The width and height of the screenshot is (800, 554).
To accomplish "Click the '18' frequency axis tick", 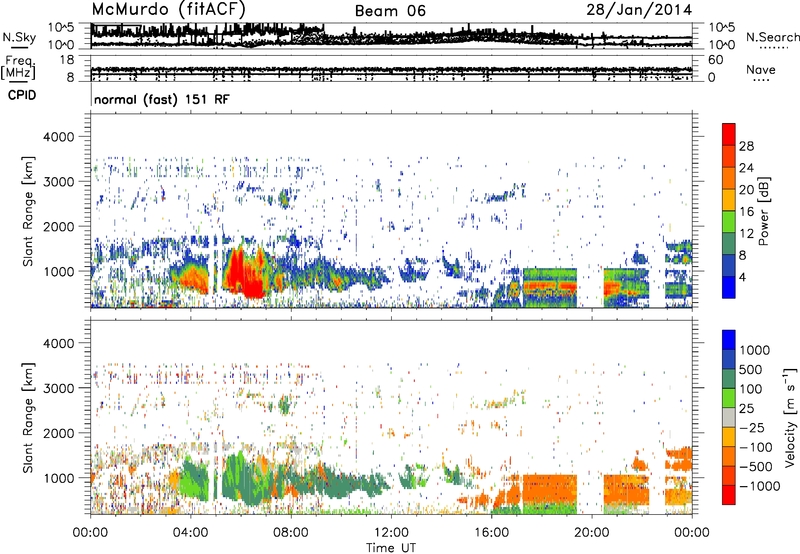I will pos(67,60).
